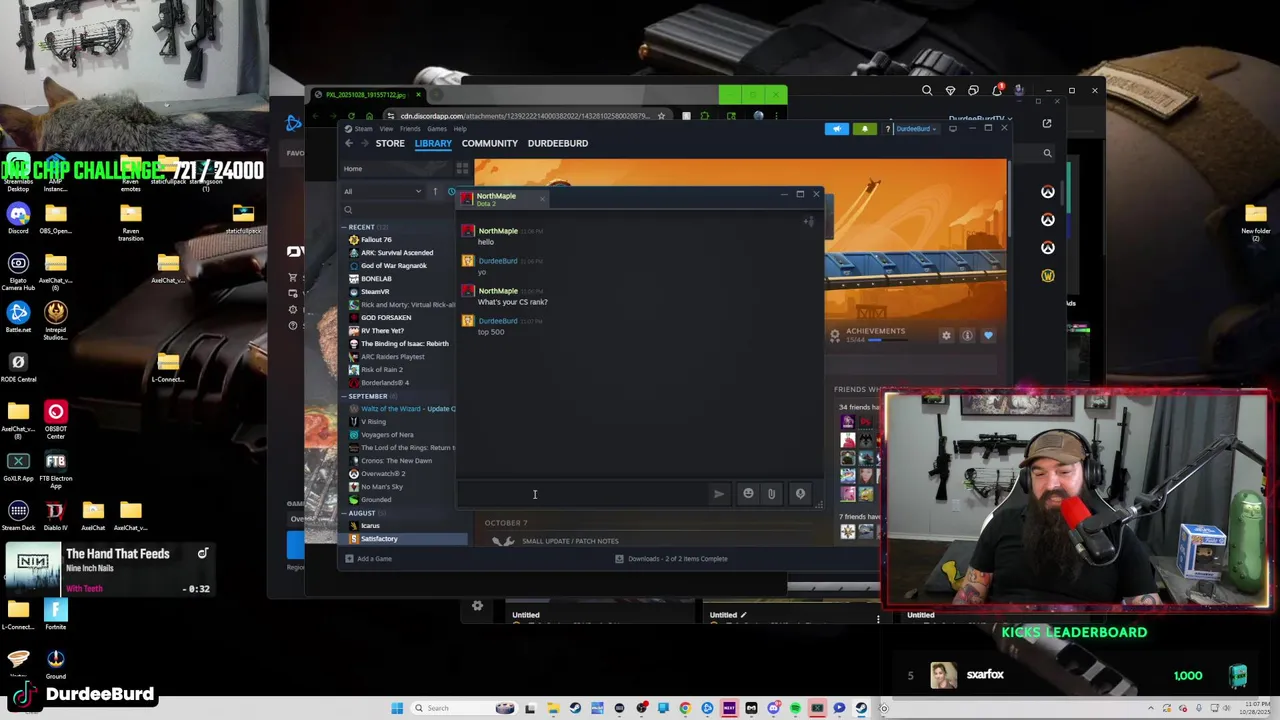Select ARC Raiders Playtest in library
Viewport: 1280px width, 720px height.
point(392,357)
